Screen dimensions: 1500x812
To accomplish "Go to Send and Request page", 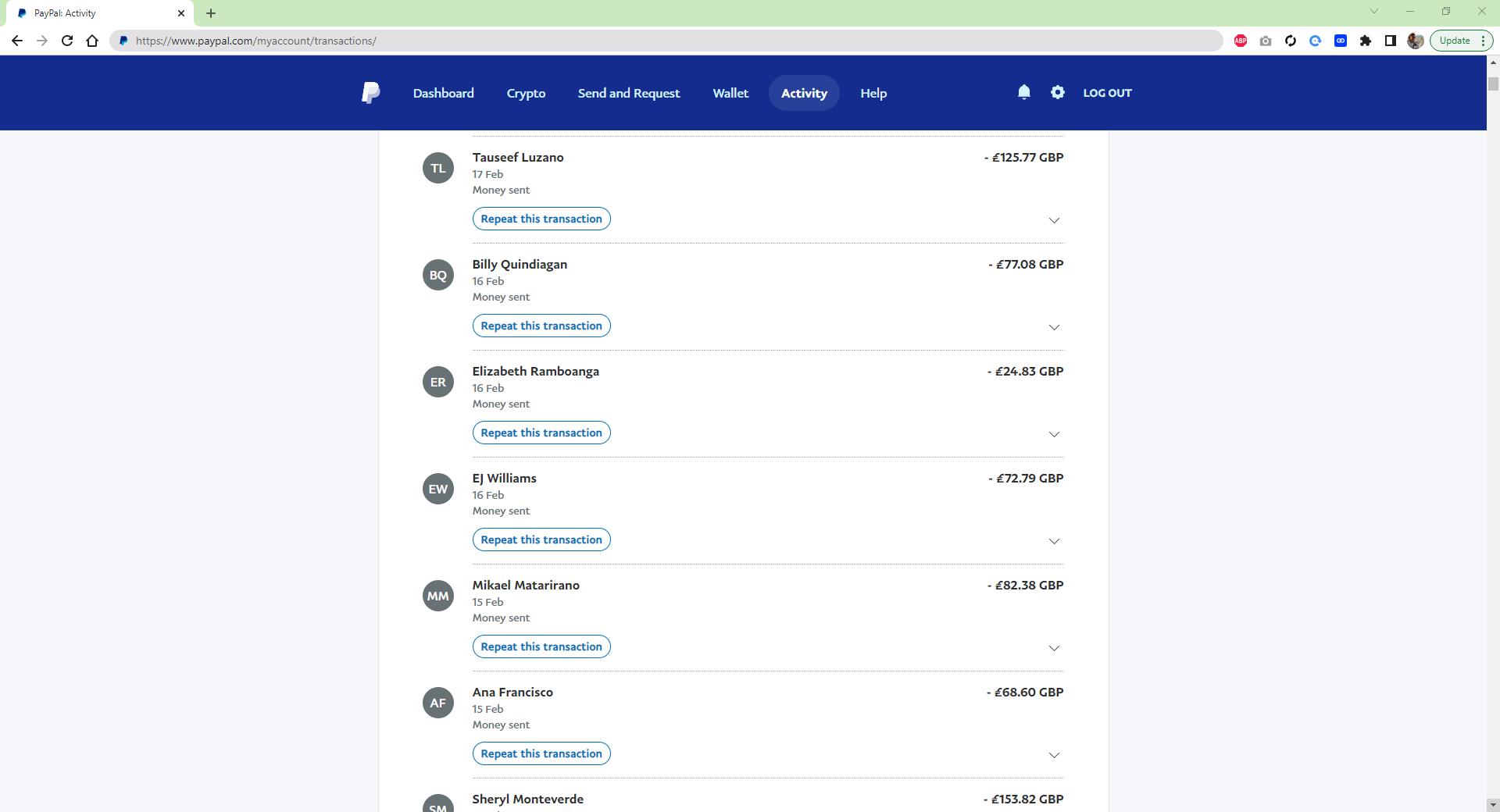I will pos(628,93).
